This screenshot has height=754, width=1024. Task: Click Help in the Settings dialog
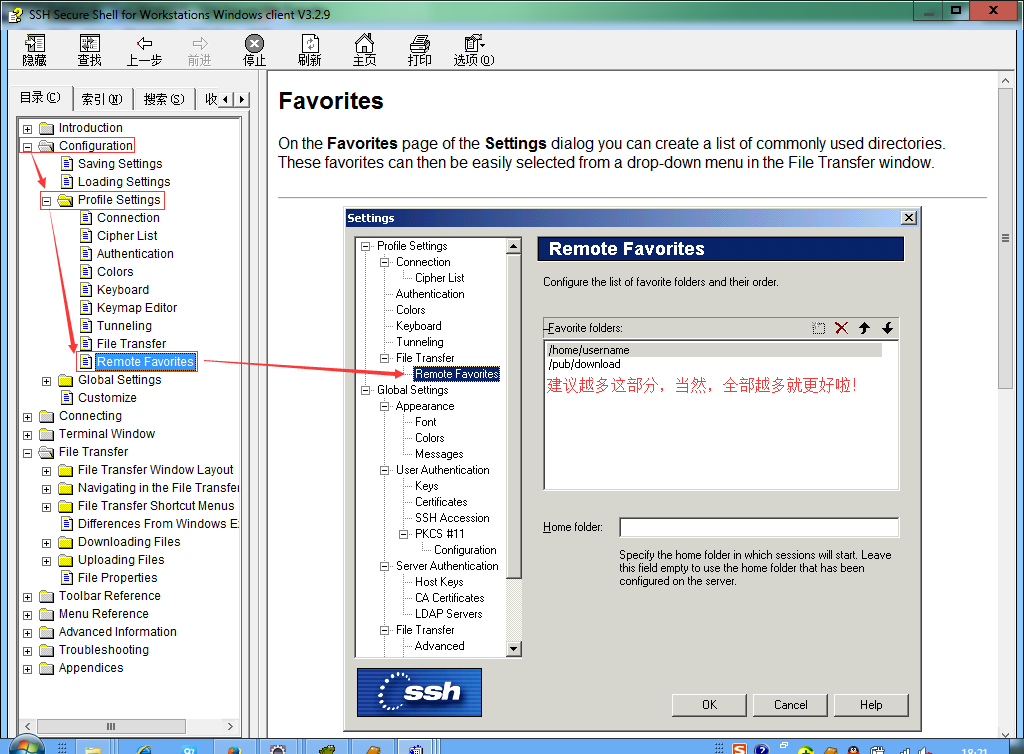871,705
